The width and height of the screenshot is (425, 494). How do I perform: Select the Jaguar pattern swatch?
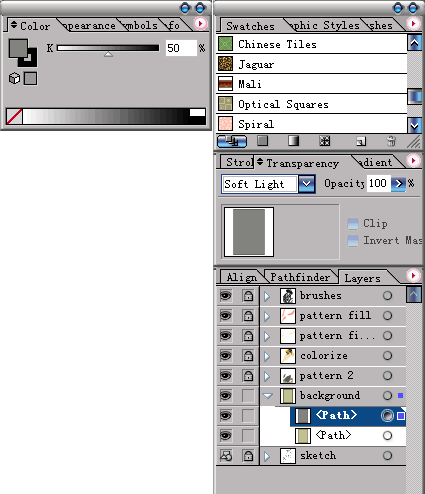(312, 64)
